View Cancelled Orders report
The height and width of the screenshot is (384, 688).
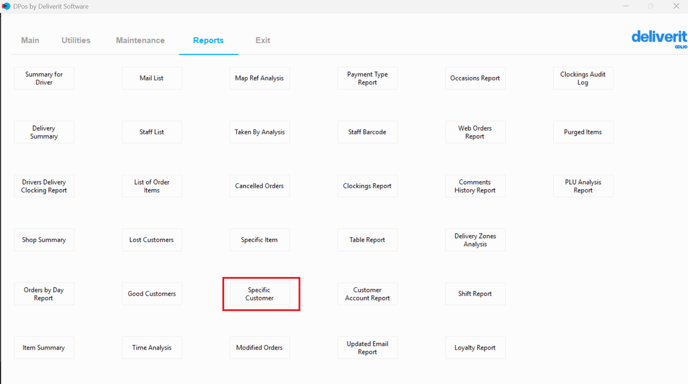[x=259, y=186]
